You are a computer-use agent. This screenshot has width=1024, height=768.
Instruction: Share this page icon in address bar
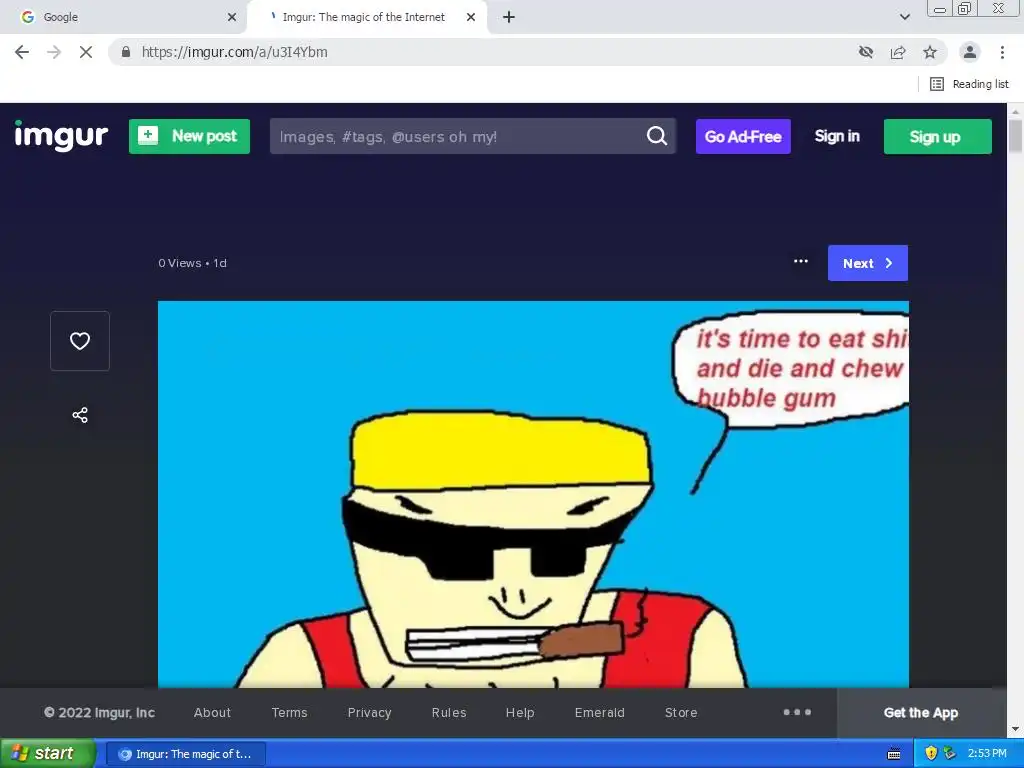pos(898,52)
